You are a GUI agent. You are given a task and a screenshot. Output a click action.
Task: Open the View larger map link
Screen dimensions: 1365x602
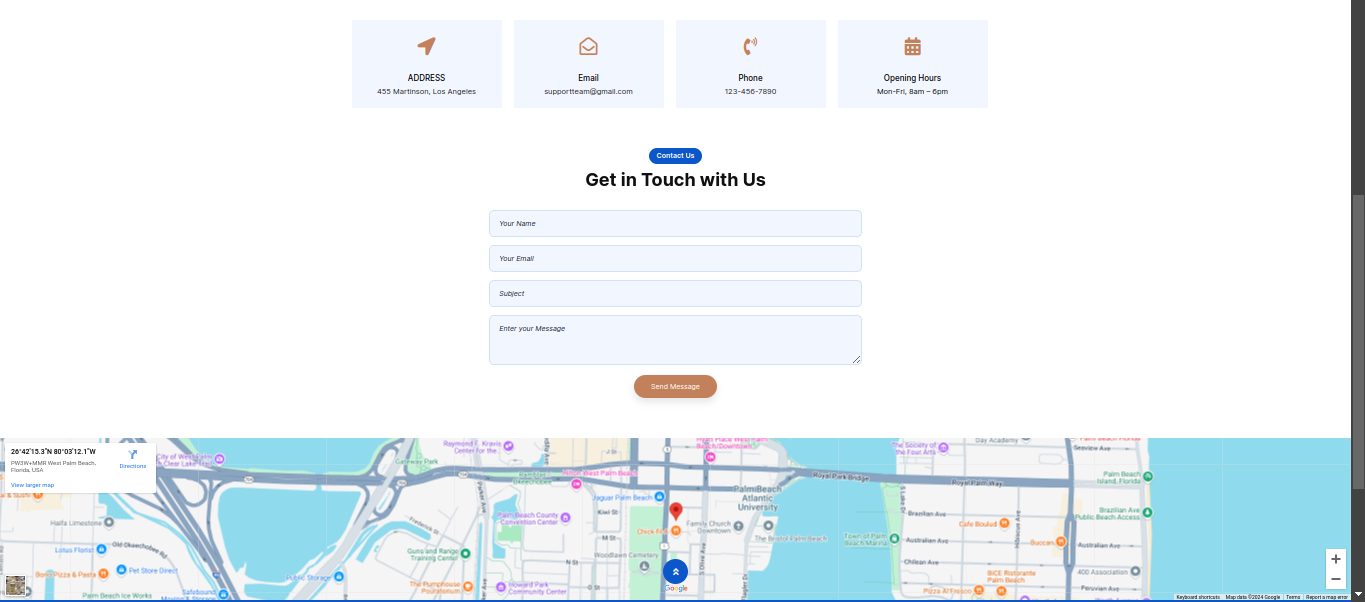(x=33, y=485)
